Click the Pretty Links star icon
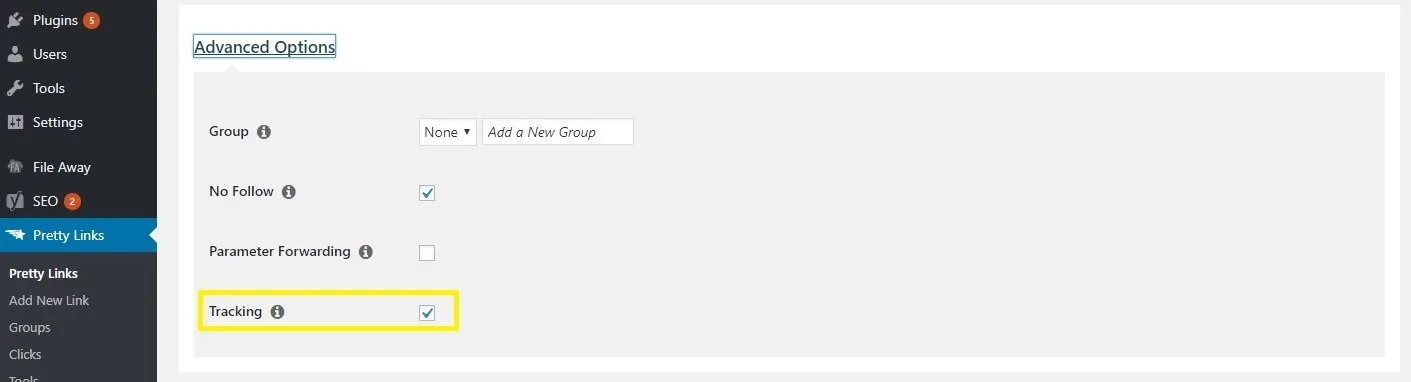The width and height of the screenshot is (1411, 382). tap(15, 235)
